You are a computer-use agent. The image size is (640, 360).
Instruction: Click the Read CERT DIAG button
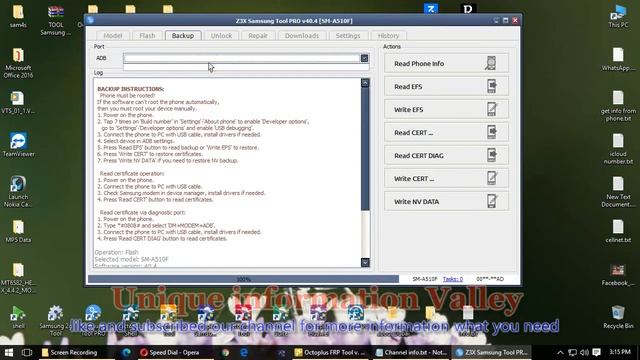(446, 156)
